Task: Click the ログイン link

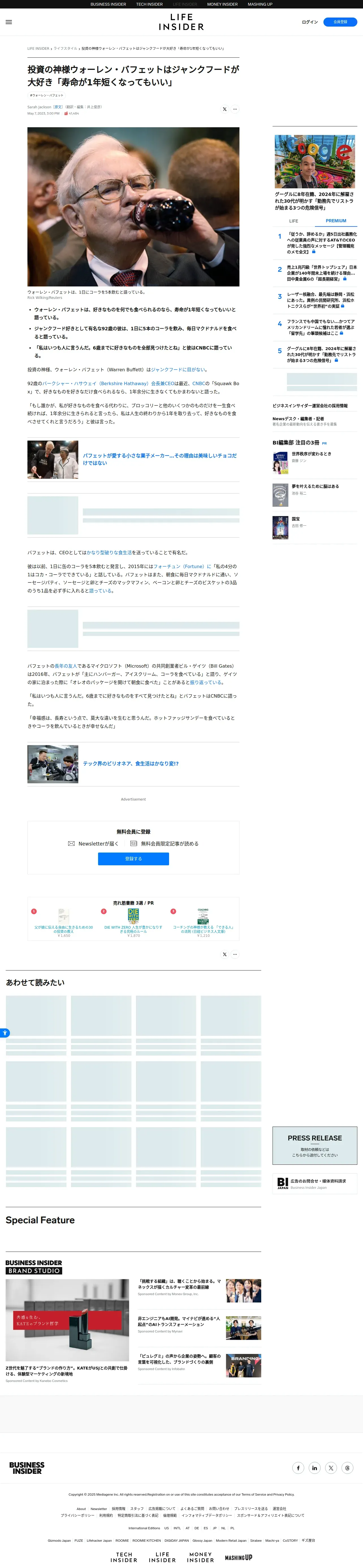Action: coord(310,22)
